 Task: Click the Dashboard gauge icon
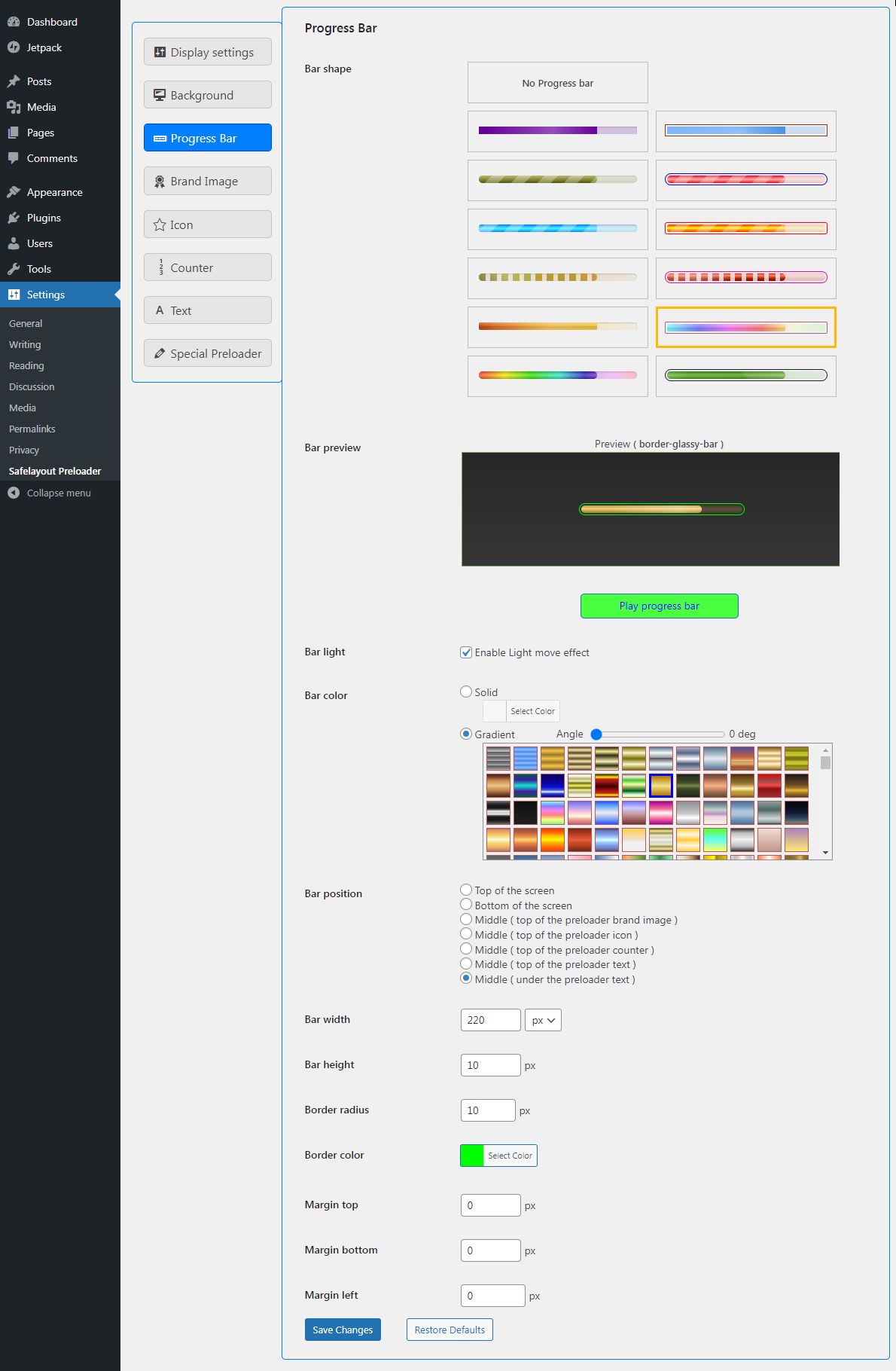pyautogui.click(x=14, y=22)
